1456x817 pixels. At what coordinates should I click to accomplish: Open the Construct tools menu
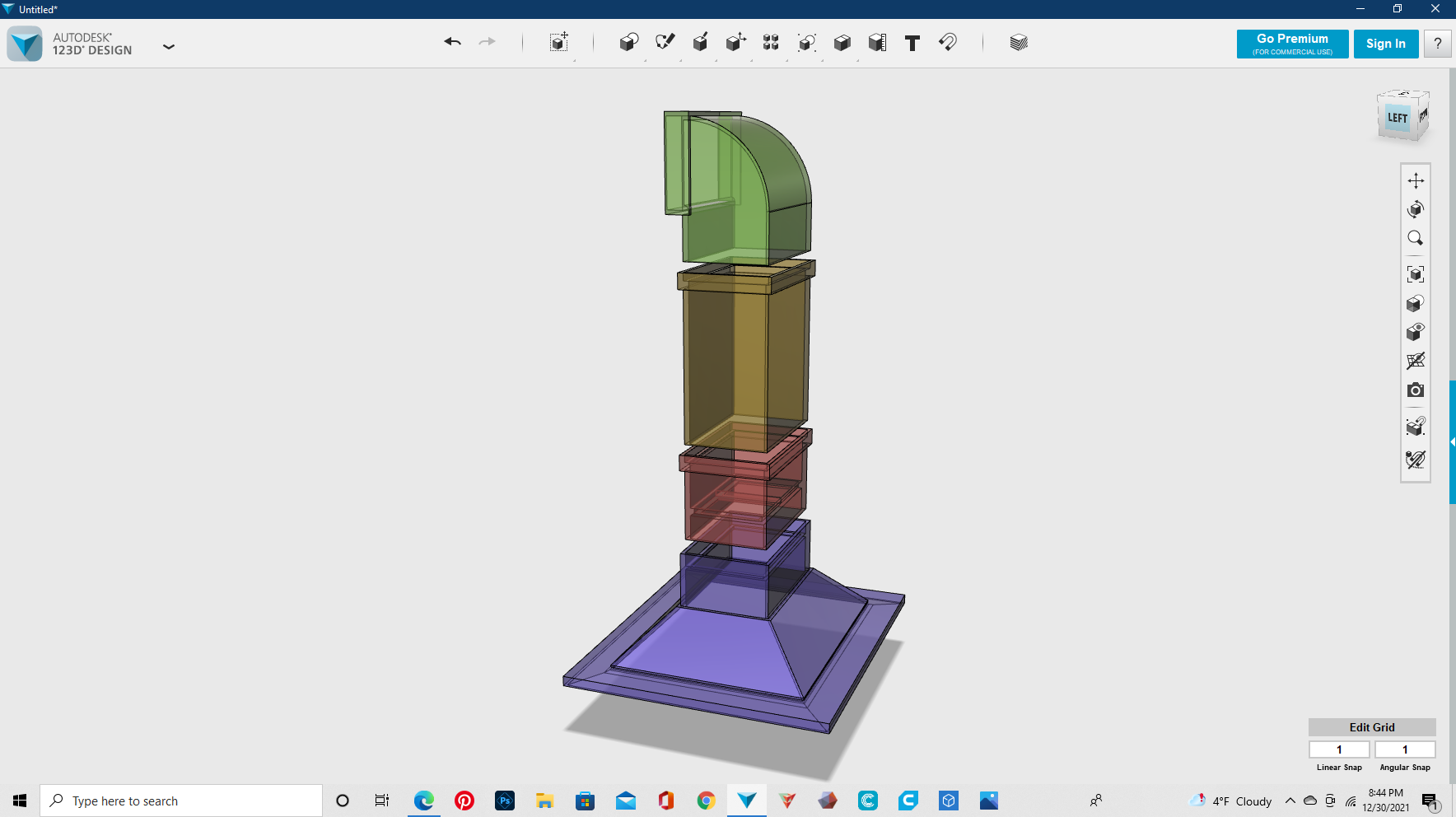700,43
